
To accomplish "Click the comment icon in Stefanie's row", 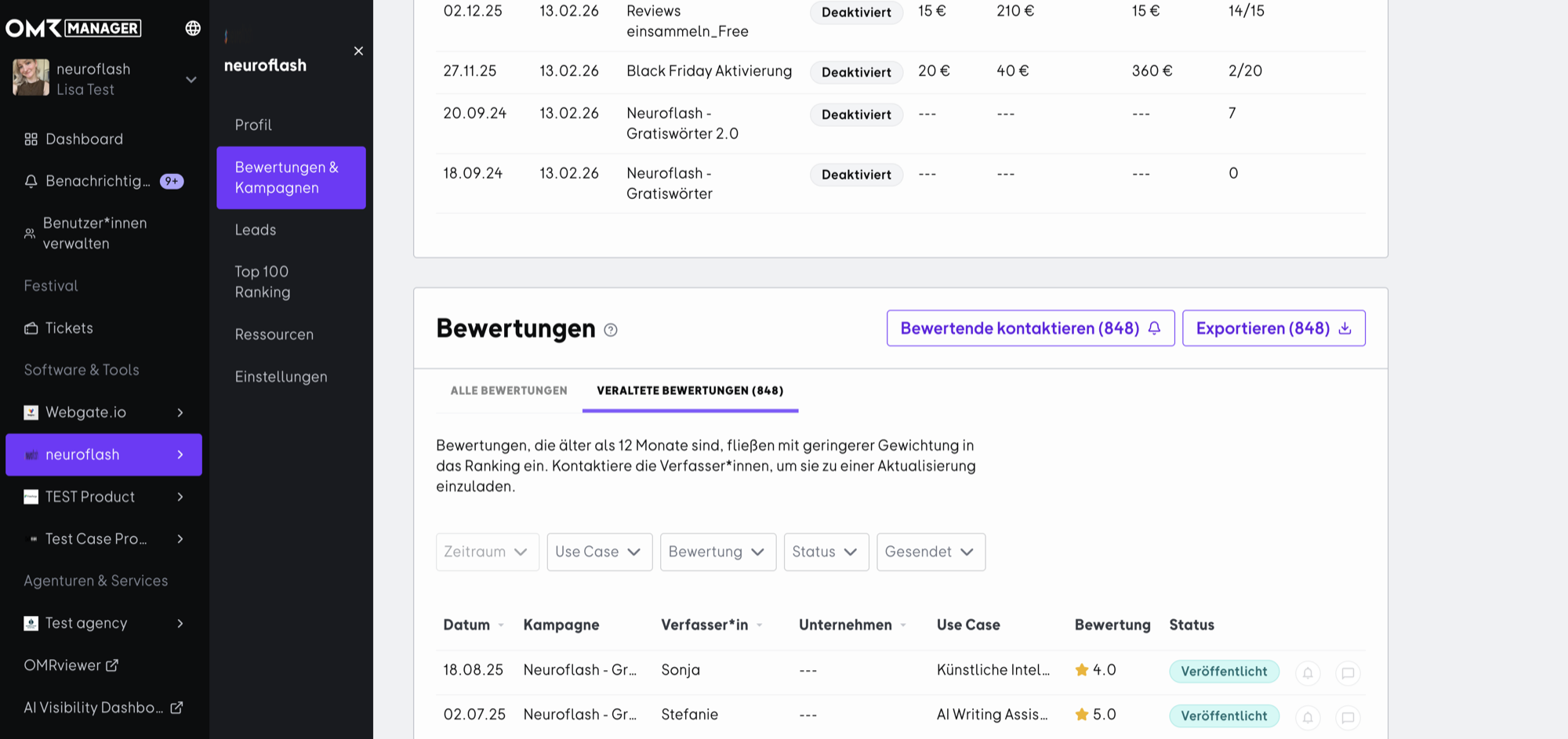I will click(1348, 717).
